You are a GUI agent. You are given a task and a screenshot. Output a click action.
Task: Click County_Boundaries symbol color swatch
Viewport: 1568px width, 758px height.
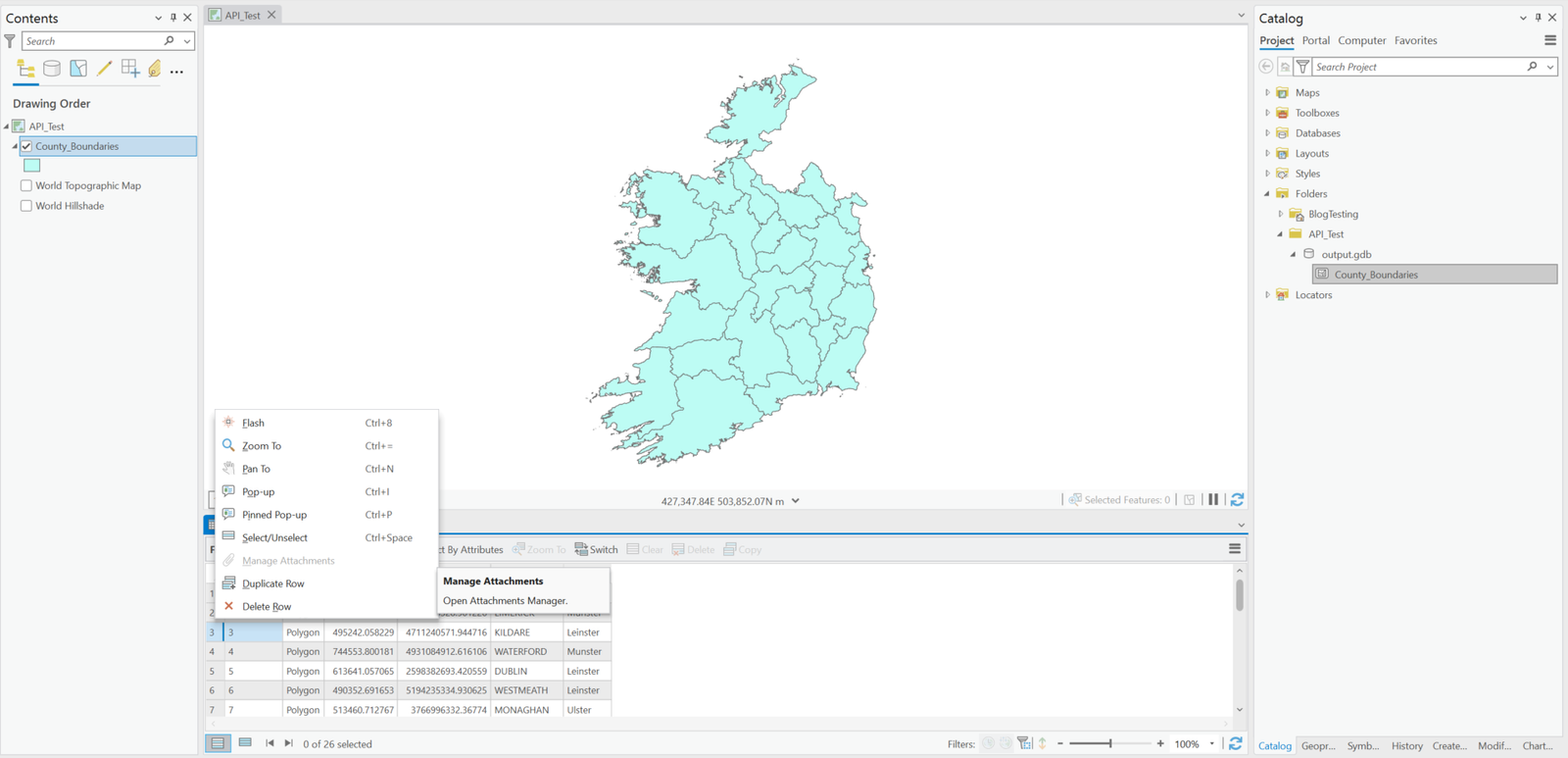pos(32,166)
